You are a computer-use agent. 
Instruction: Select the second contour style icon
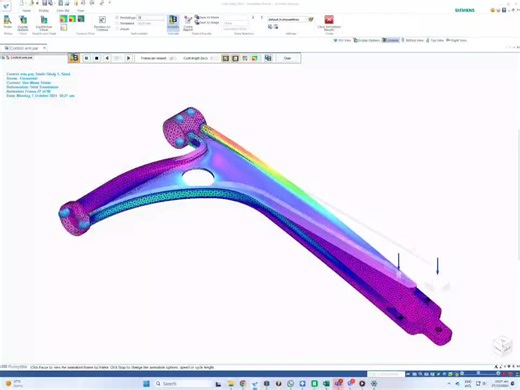coord(72,19)
